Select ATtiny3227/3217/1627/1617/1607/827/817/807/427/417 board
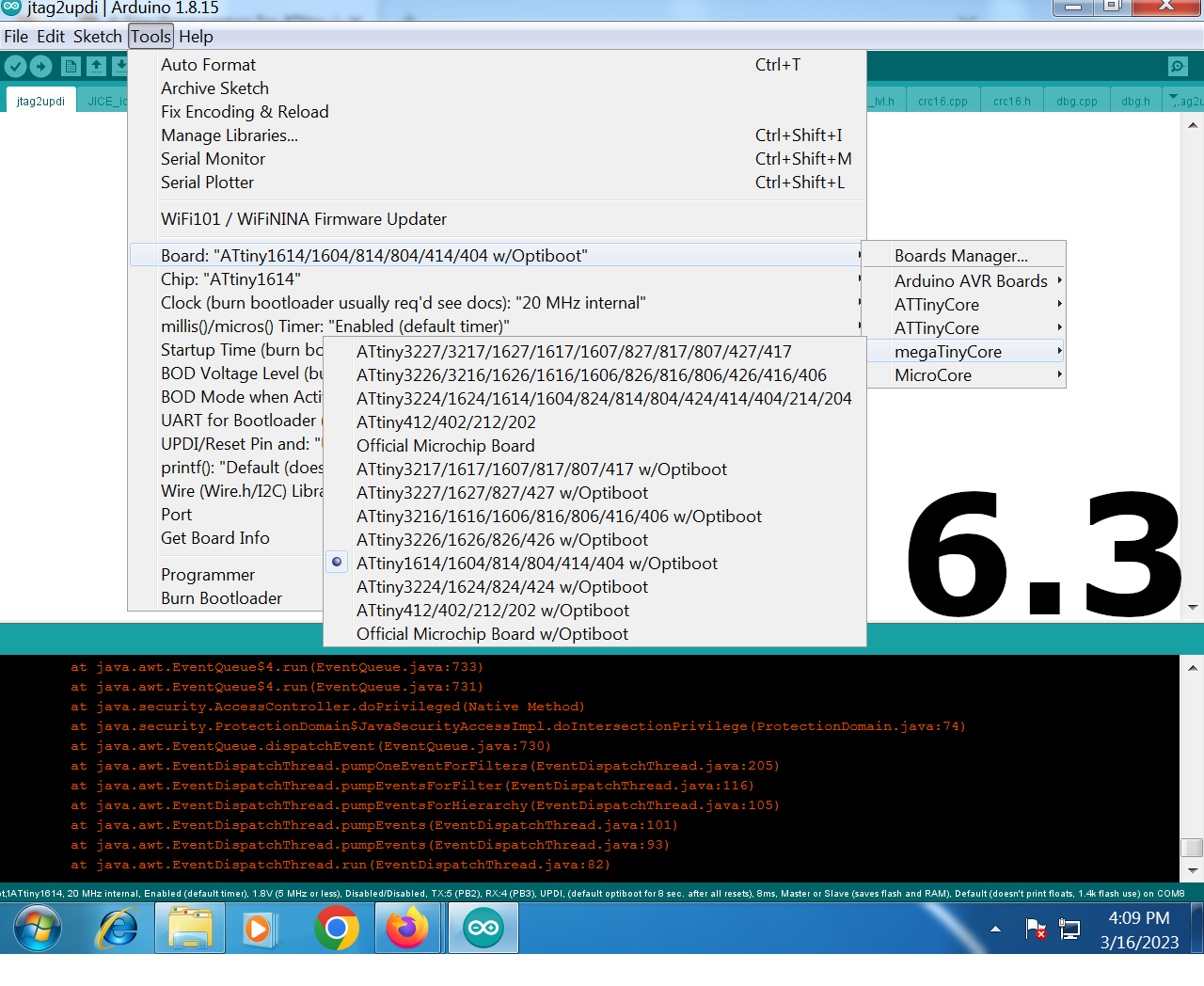The width and height of the screenshot is (1204, 986). click(594, 352)
